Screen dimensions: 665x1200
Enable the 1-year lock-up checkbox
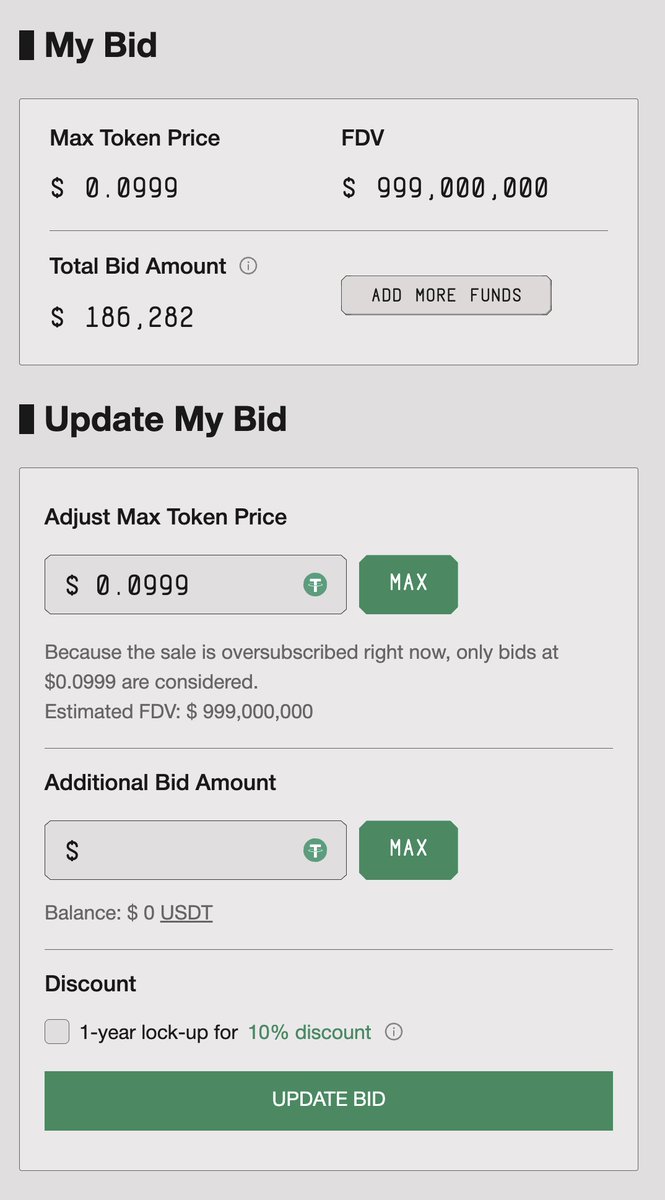57,1032
